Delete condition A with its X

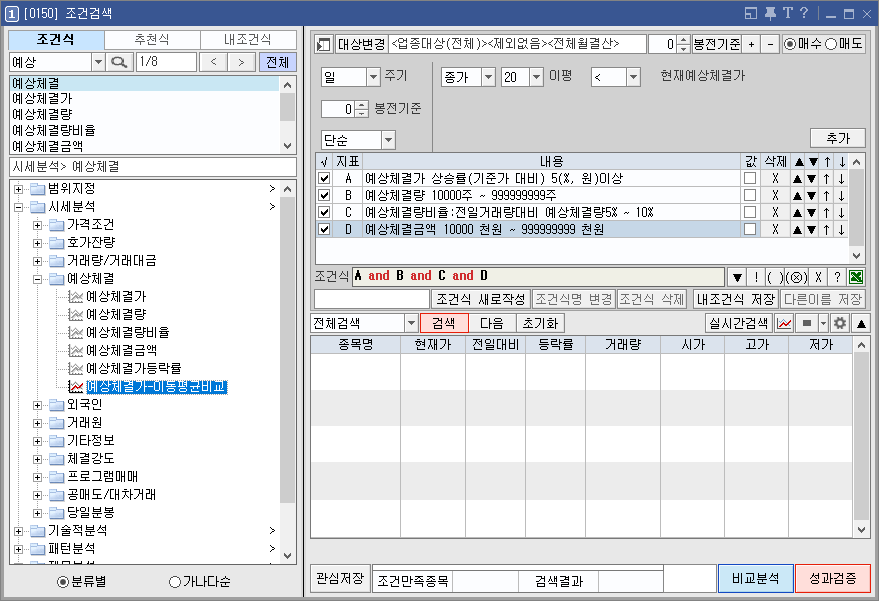point(775,179)
